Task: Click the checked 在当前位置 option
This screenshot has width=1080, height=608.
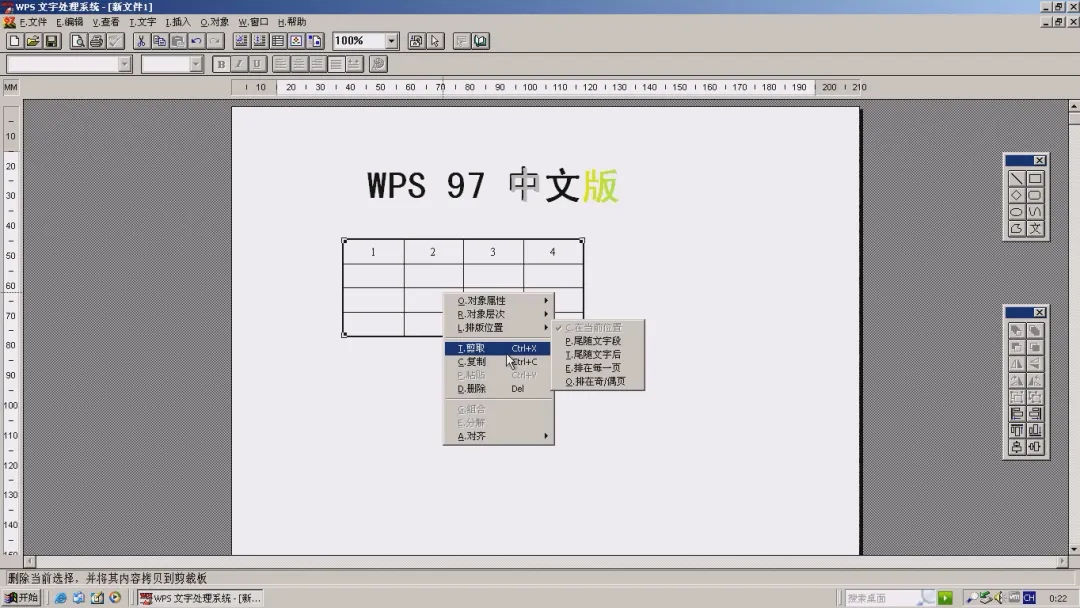Action: click(x=598, y=328)
